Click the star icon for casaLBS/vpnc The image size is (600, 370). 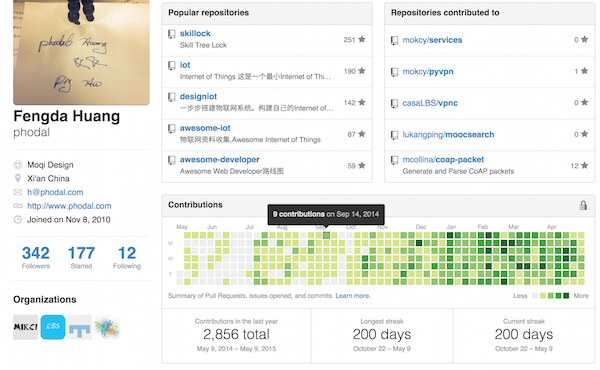[x=584, y=102]
